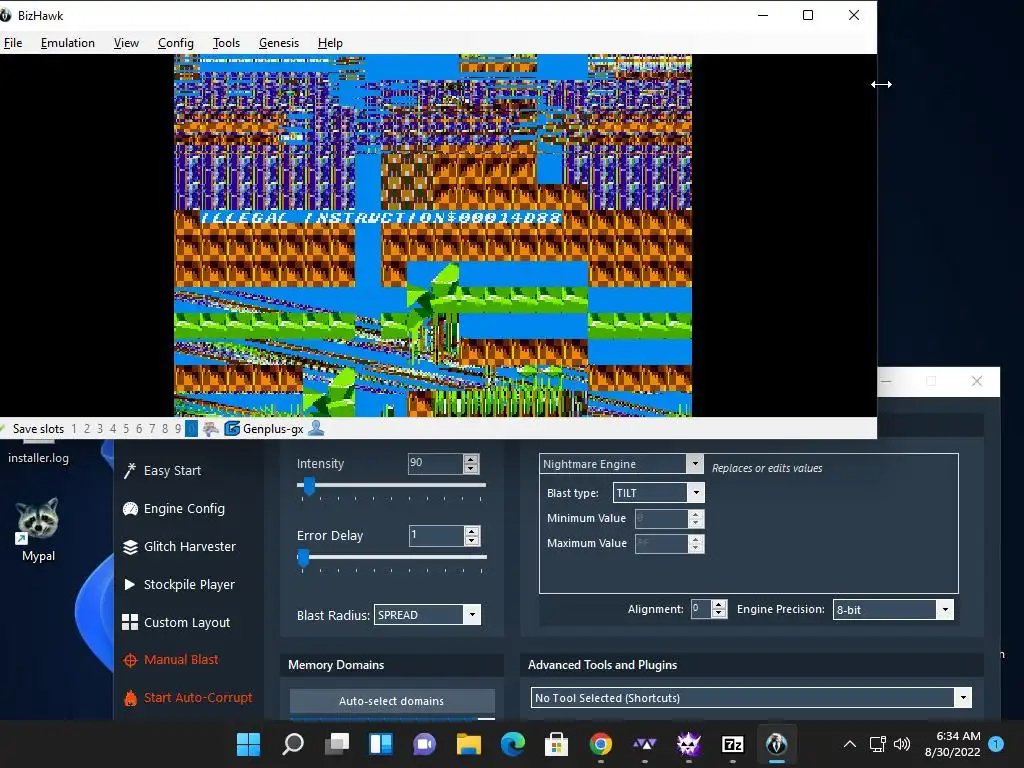
Task: Open the Emulation menu
Action: pos(67,43)
